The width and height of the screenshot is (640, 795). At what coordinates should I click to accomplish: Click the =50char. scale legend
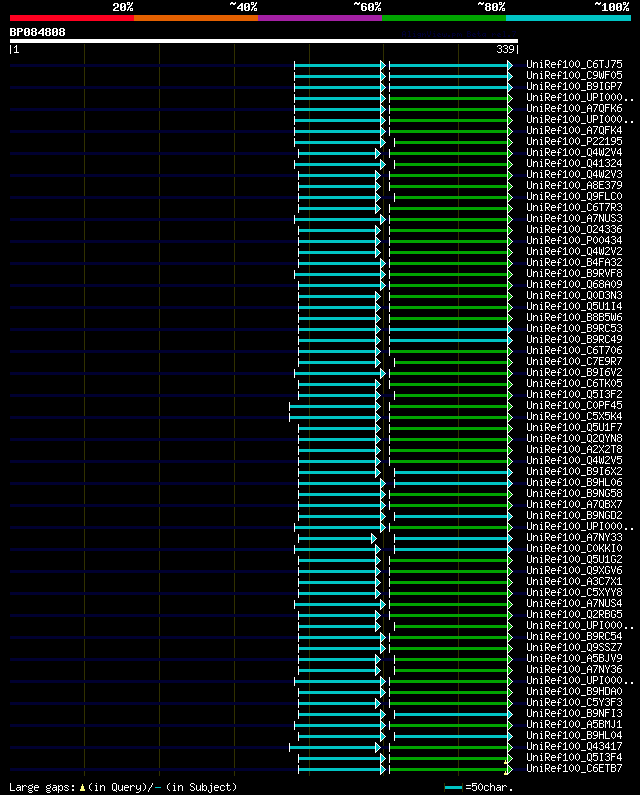(479, 787)
